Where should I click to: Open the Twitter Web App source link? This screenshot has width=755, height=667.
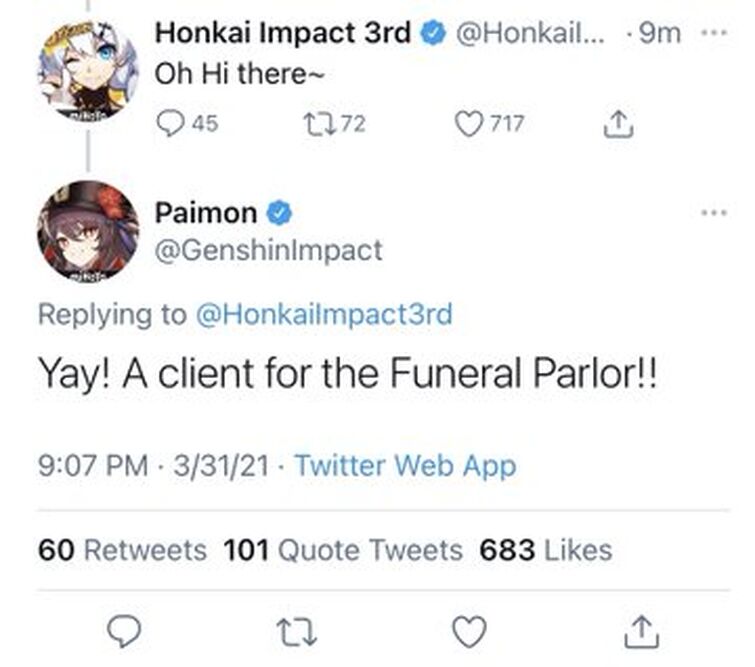(406, 465)
